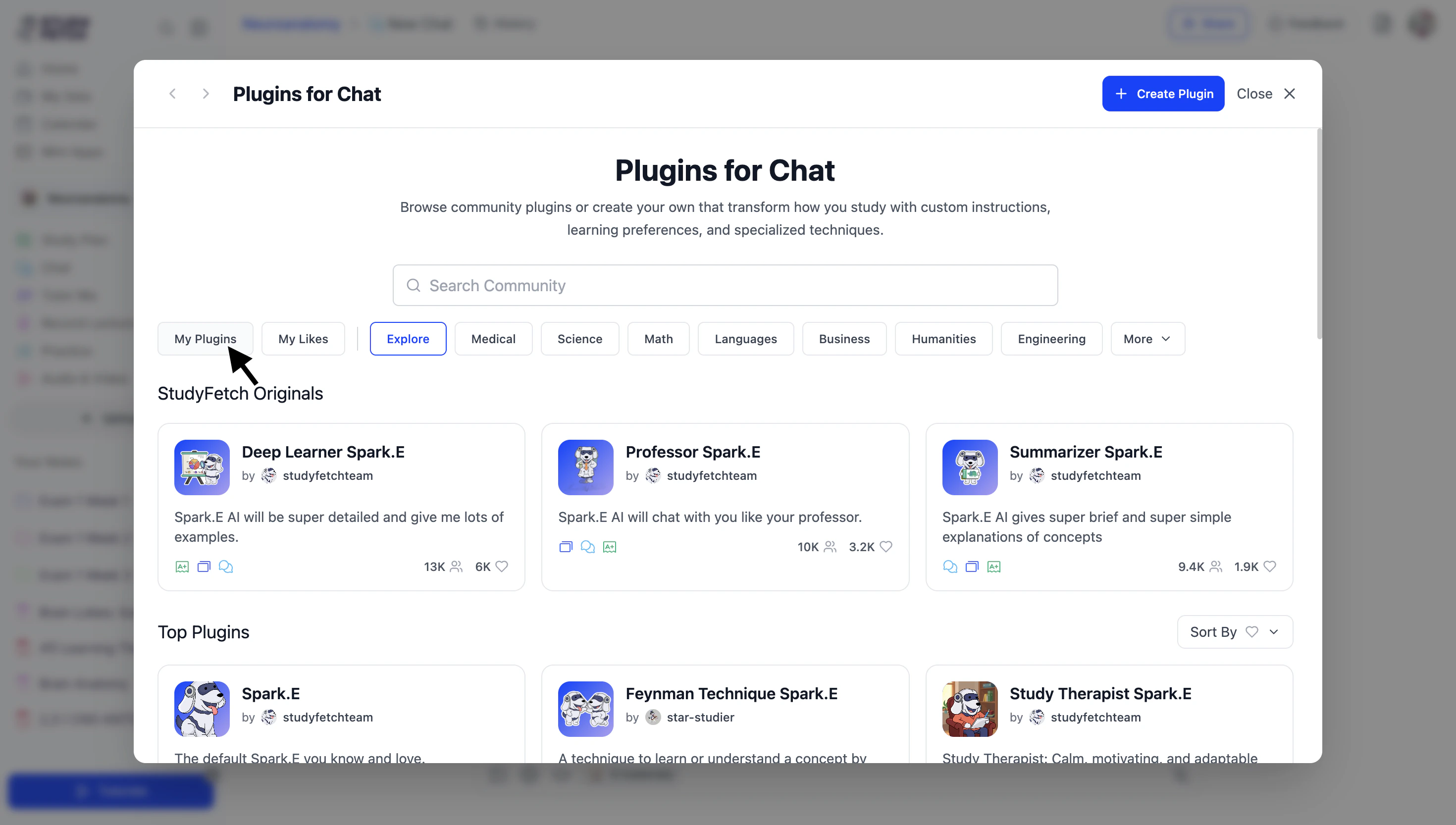Select the Medical category tab
Image resolution: width=1456 pixels, height=825 pixels.
tap(493, 339)
